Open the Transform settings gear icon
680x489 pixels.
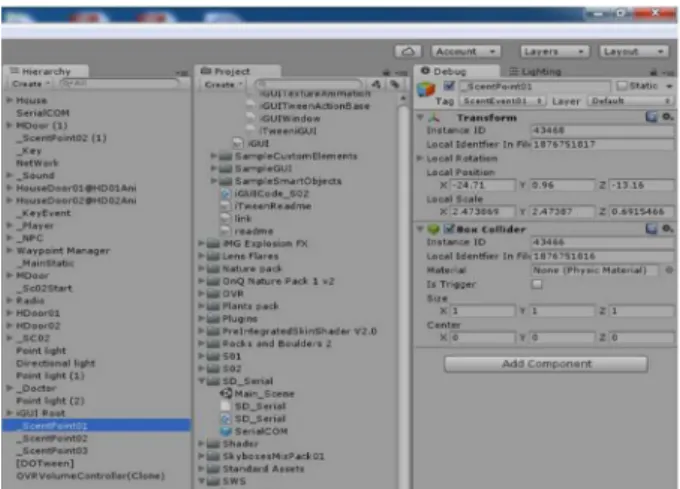coord(667,117)
